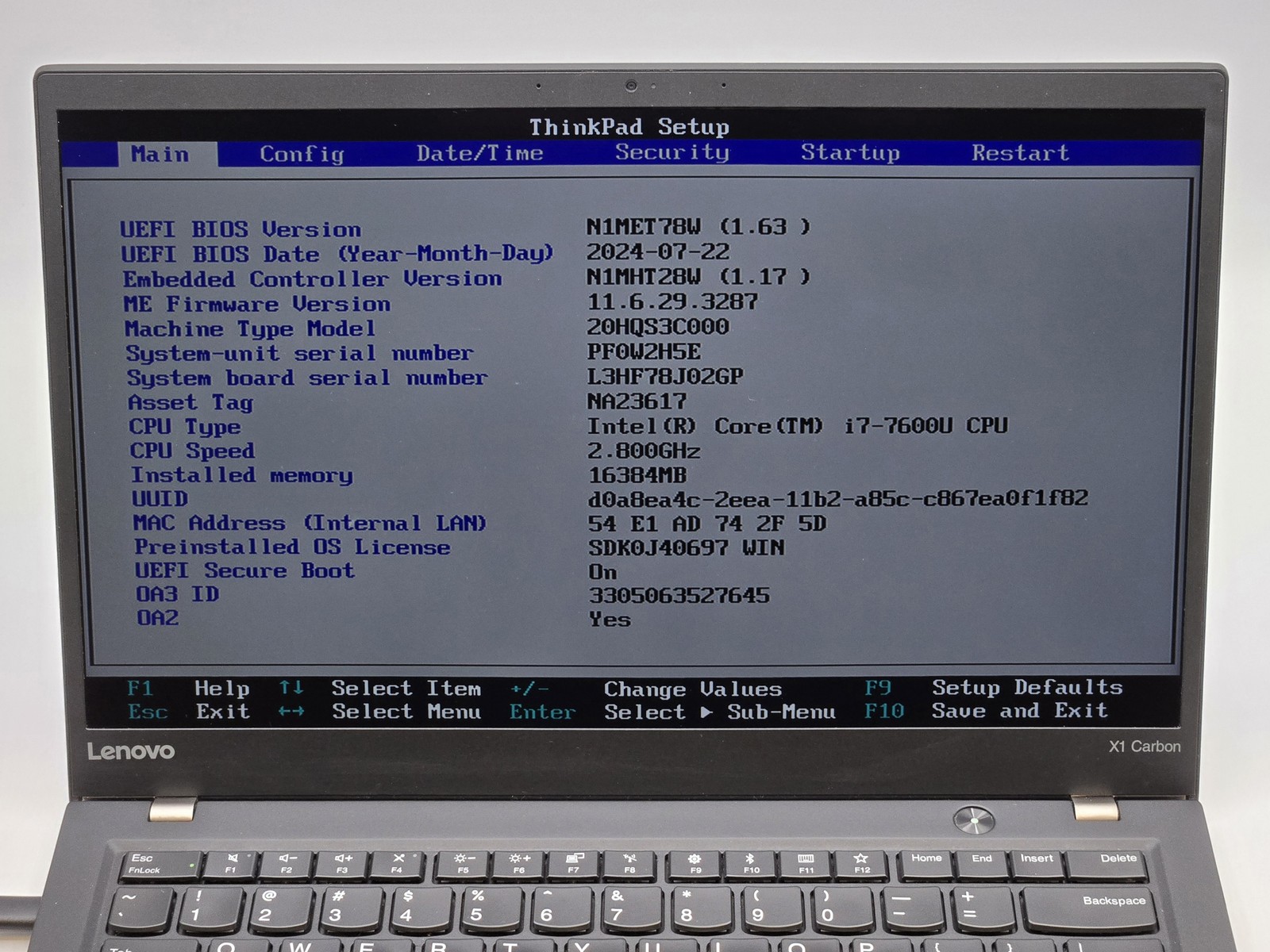Viewport: 1270px width, 952px height.
Task: Select value N1MHT28W (1.17)
Action: point(698,277)
